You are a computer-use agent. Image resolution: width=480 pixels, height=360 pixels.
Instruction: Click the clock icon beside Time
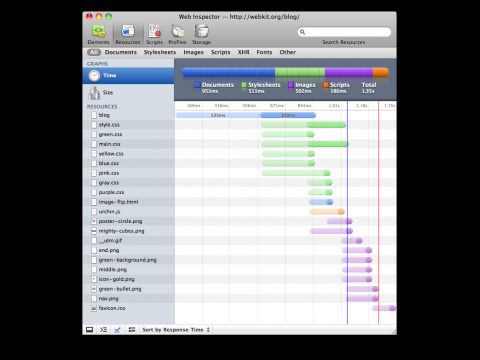[x=94, y=76]
